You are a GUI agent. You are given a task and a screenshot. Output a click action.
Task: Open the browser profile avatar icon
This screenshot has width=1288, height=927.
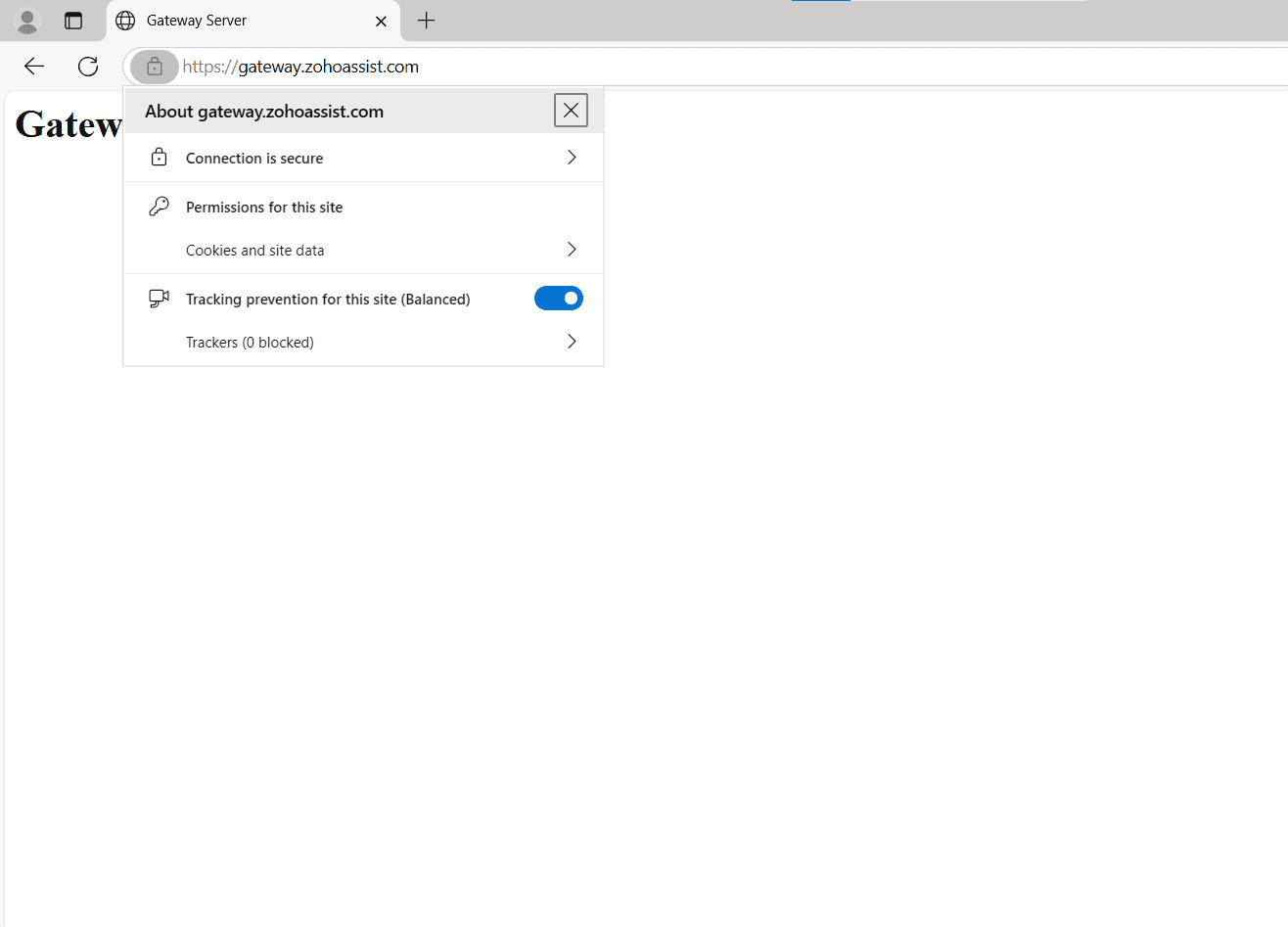[x=25, y=21]
